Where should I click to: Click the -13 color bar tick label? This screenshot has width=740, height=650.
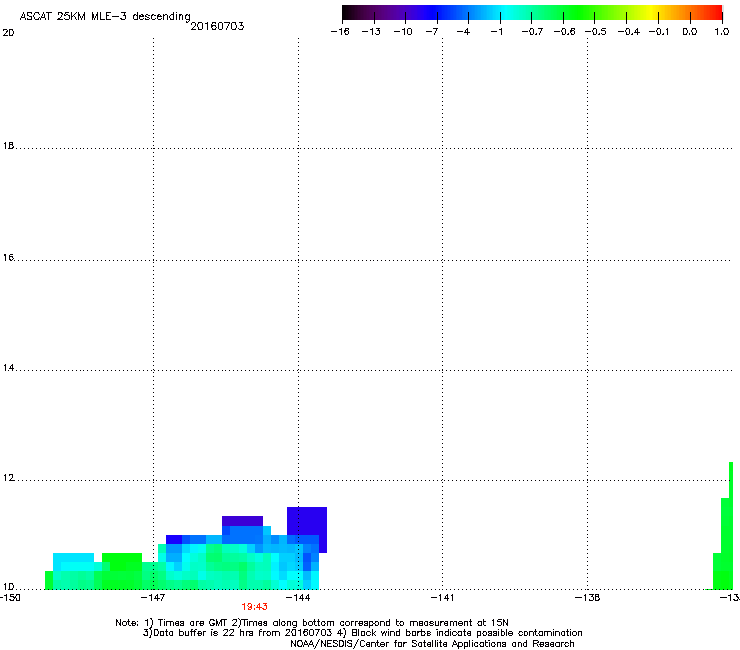coord(371,32)
